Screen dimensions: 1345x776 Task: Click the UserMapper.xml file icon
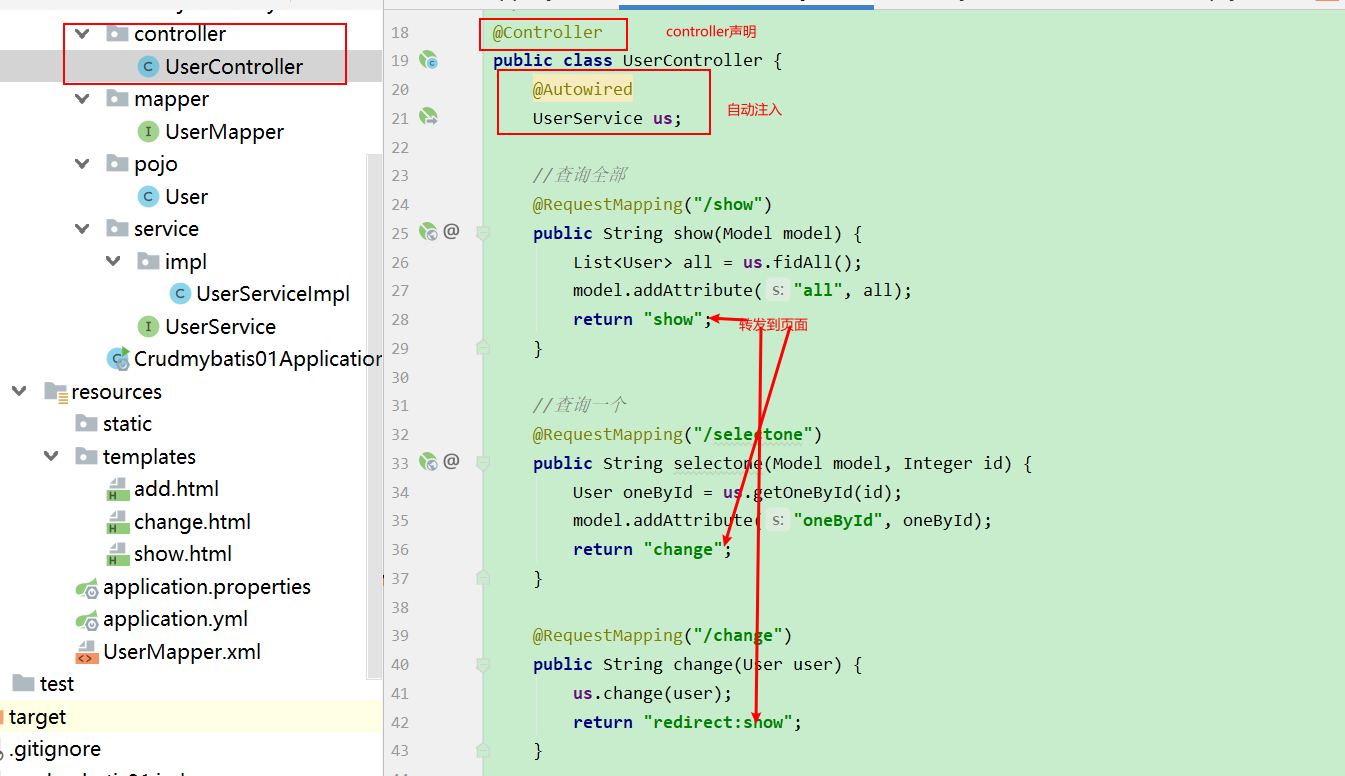86,653
